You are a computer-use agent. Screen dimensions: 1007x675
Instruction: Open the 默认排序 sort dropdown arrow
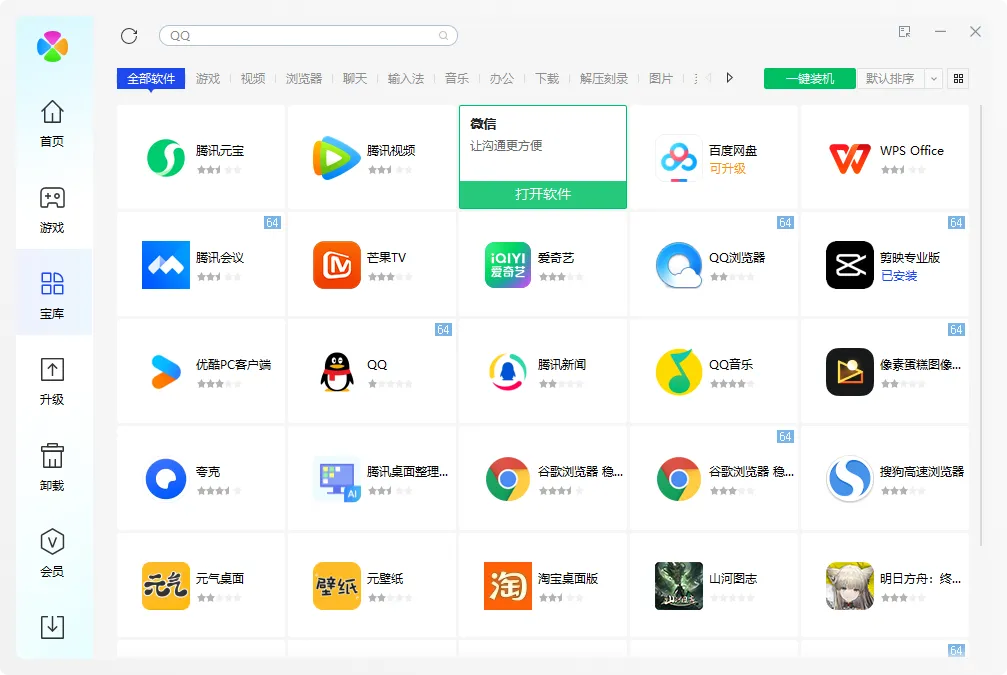pos(934,78)
